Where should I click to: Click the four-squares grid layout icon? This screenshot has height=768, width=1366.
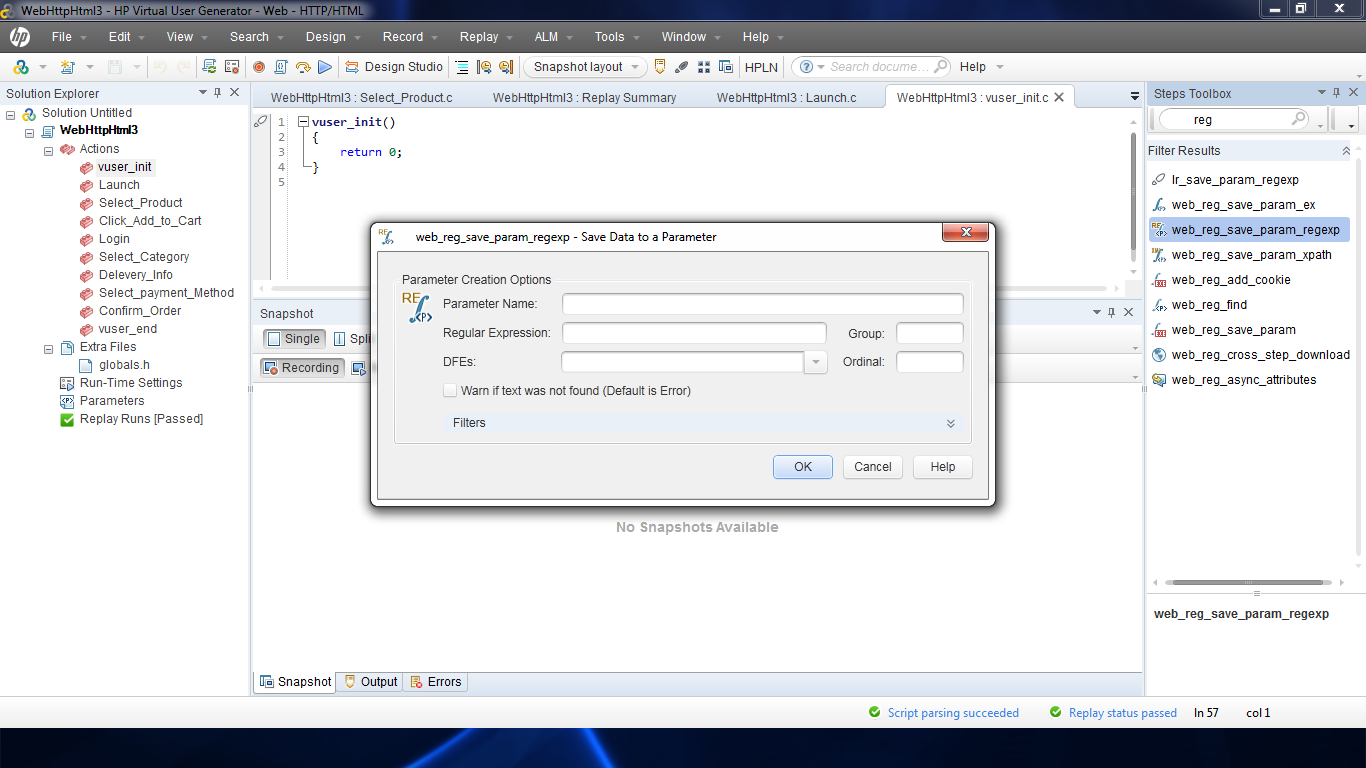[x=704, y=67]
